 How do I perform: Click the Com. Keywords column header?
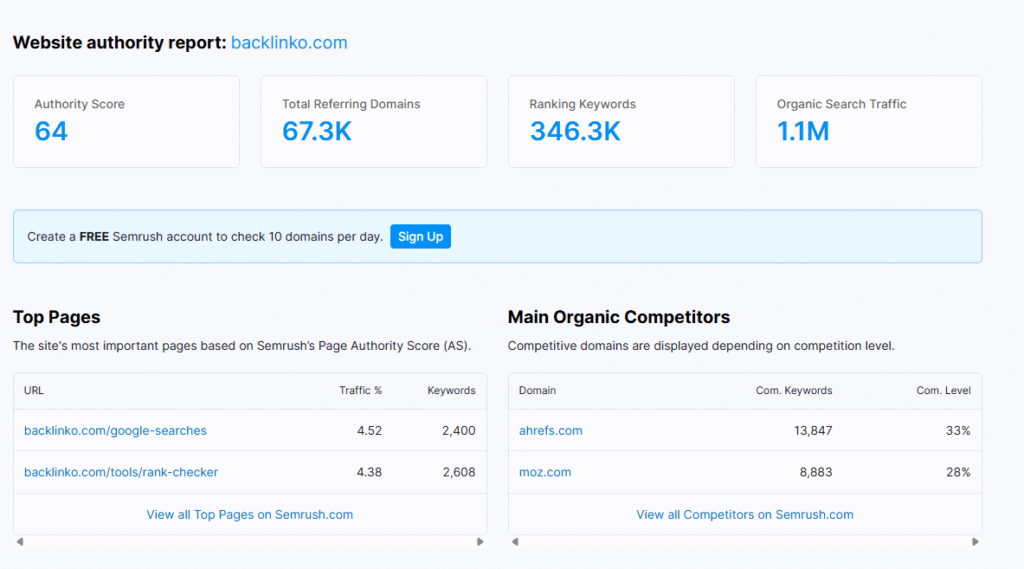click(793, 391)
